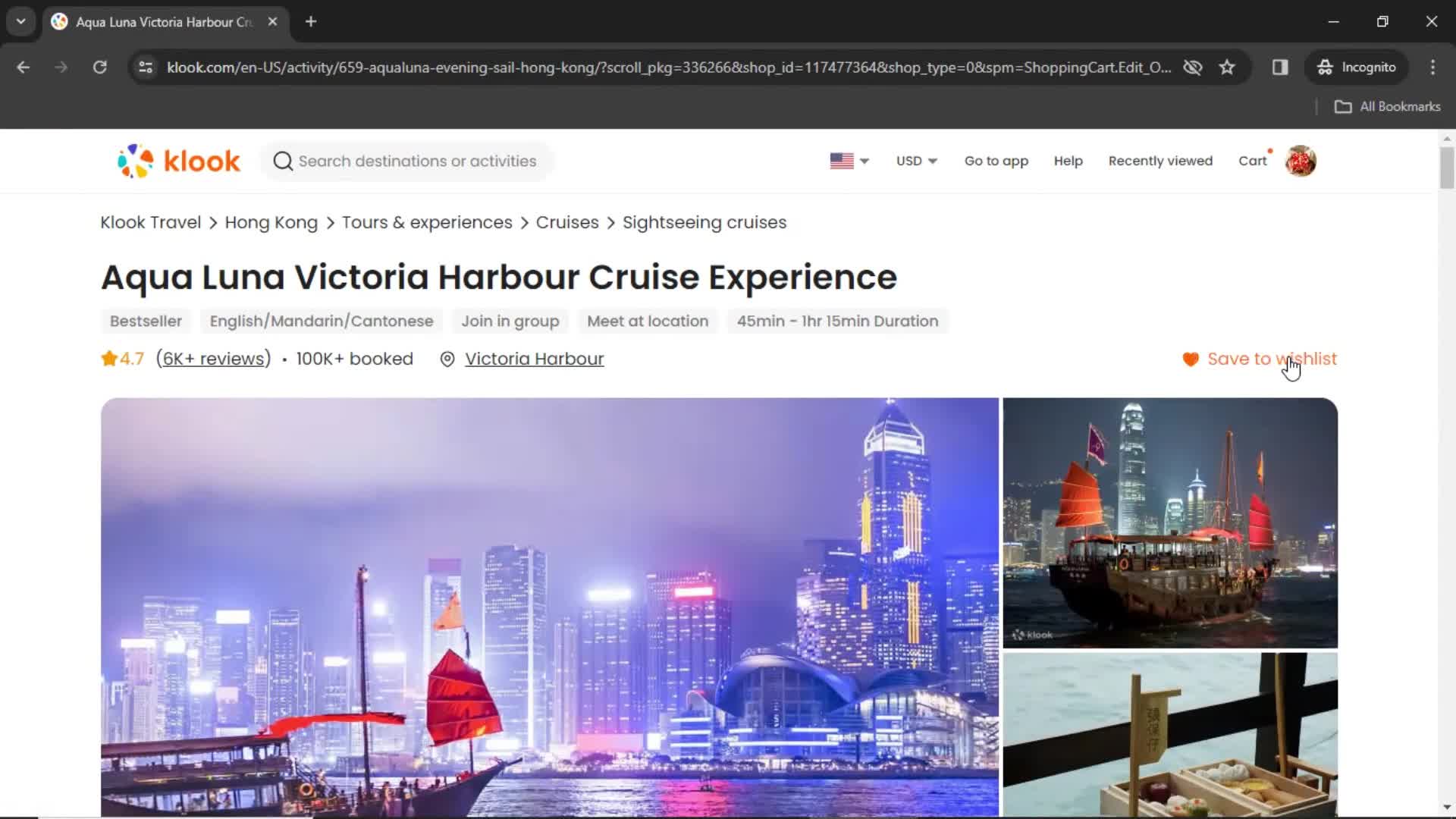
Task: Click the Klook logo
Action: coord(179,161)
